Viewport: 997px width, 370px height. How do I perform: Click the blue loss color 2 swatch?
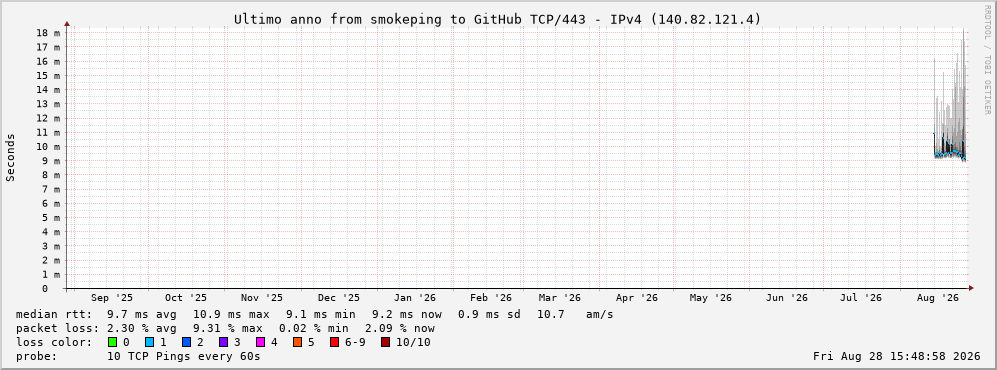(x=186, y=342)
